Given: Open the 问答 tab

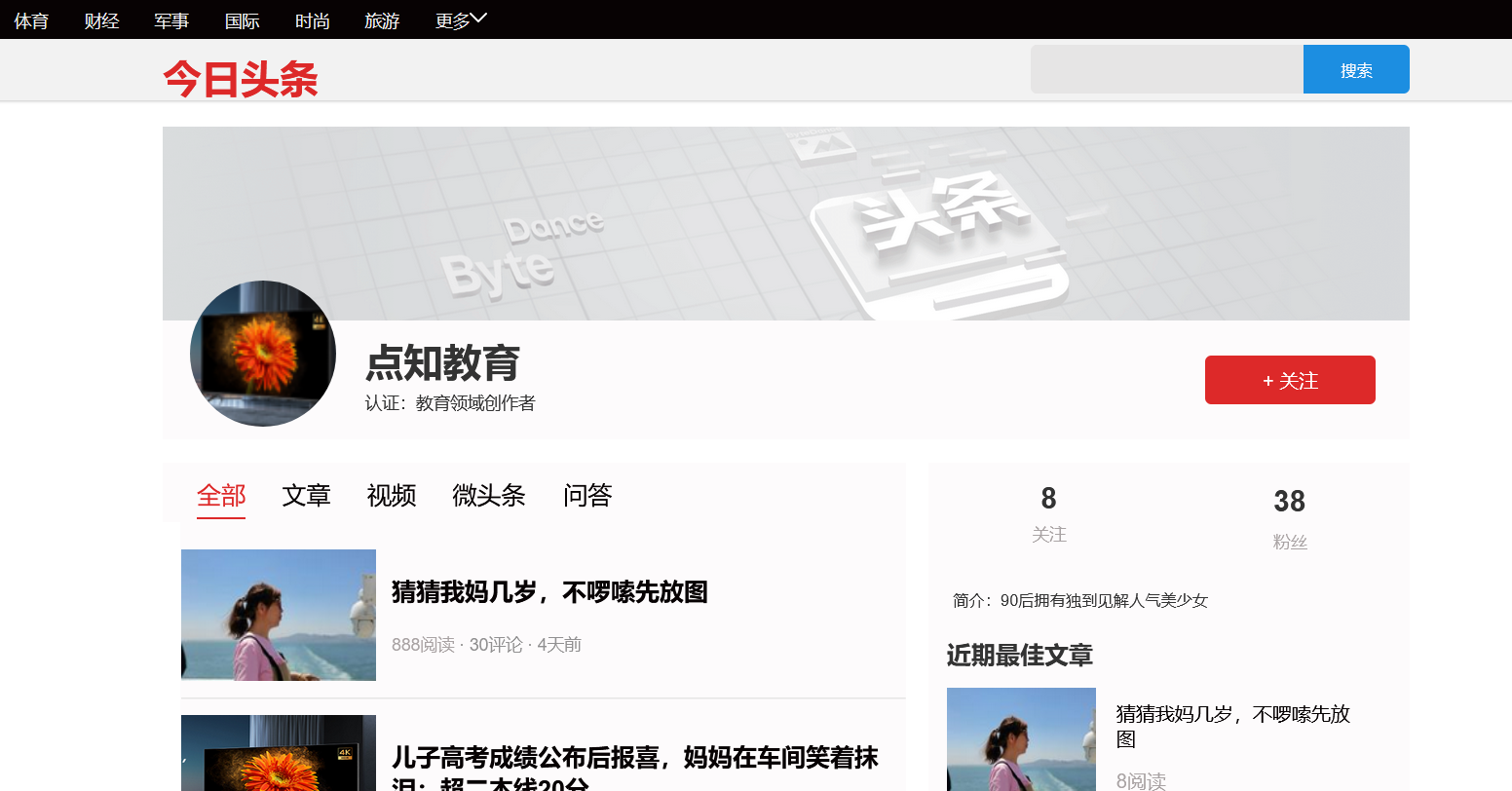Looking at the screenshot, I should coord(587,496).
